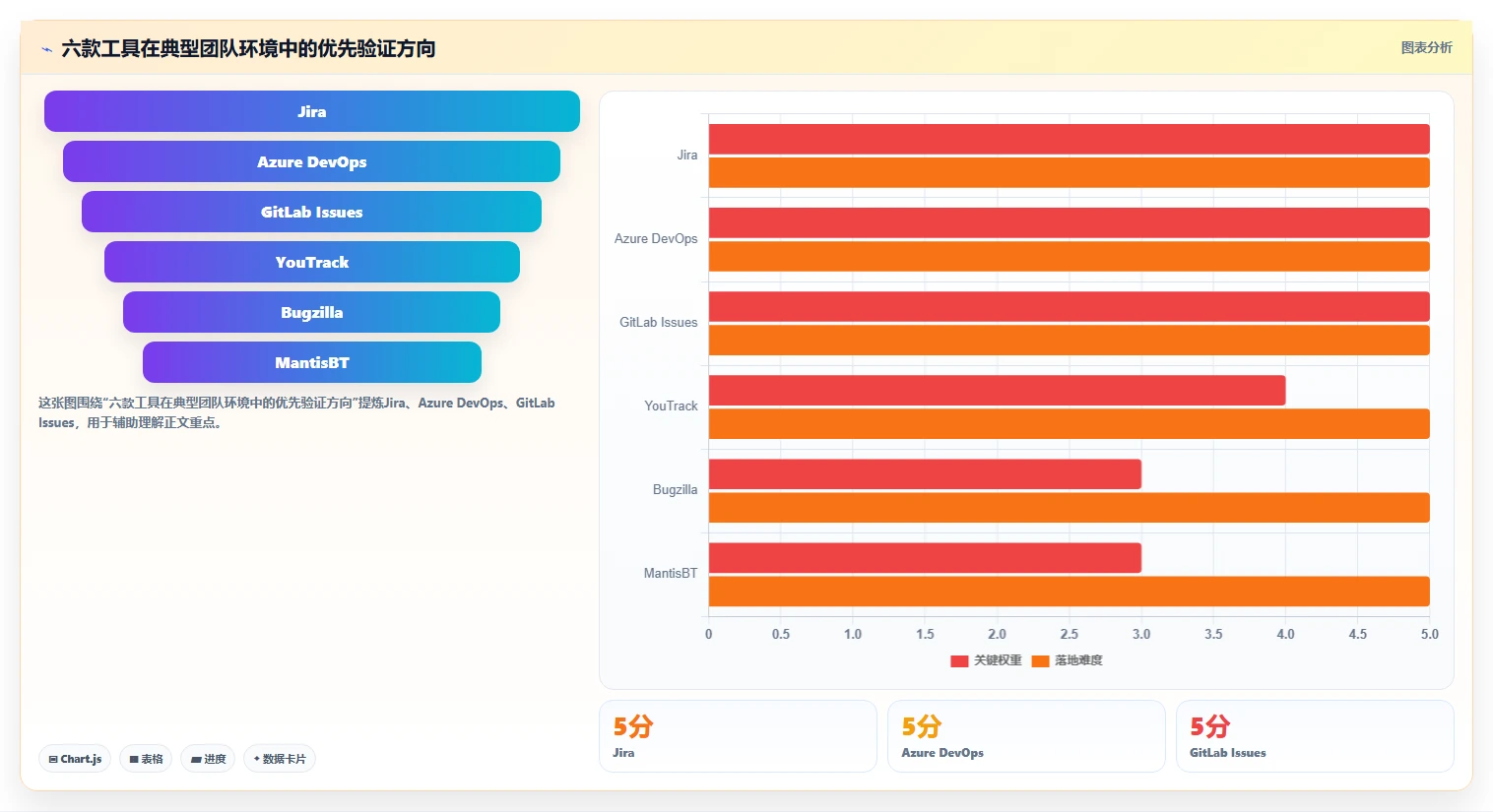The image size is (1493, 812).
Task: Select the YouTrack funnel bar
Action: pyautogui.click(x=312, y=262)
